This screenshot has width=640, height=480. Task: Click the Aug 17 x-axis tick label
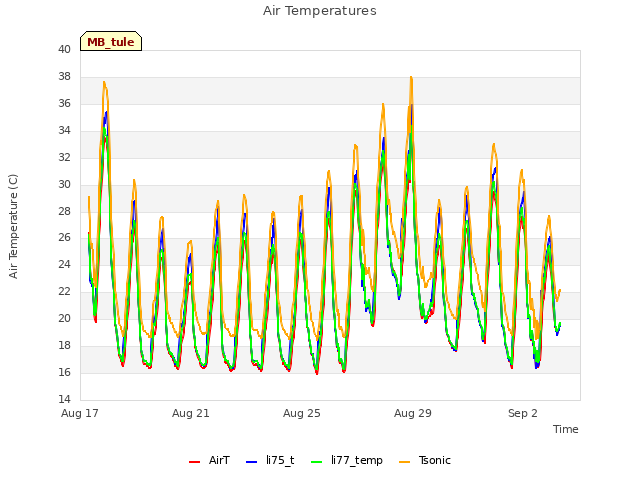(x=80, y=413)
